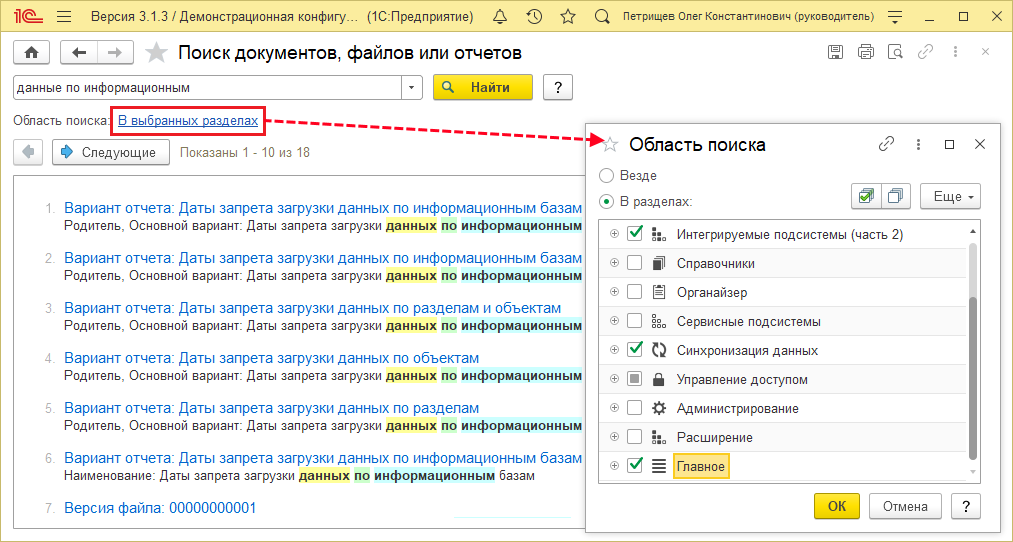Select the Главное row label
Viewport: 1013px width, 542px height.
[x=701, y=466]
